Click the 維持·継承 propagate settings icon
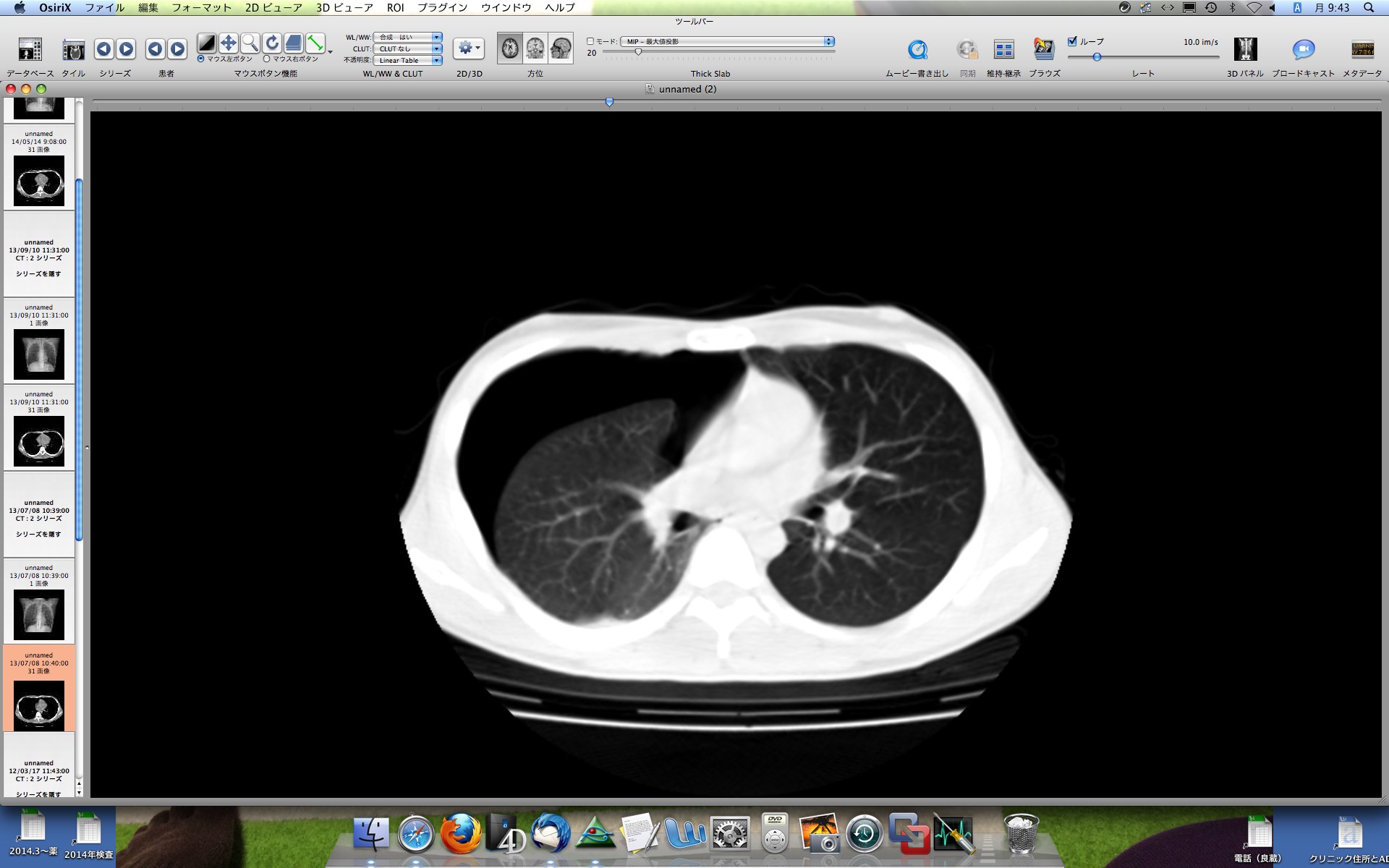The image size is (1389, 868). [x=1003, y=49]
